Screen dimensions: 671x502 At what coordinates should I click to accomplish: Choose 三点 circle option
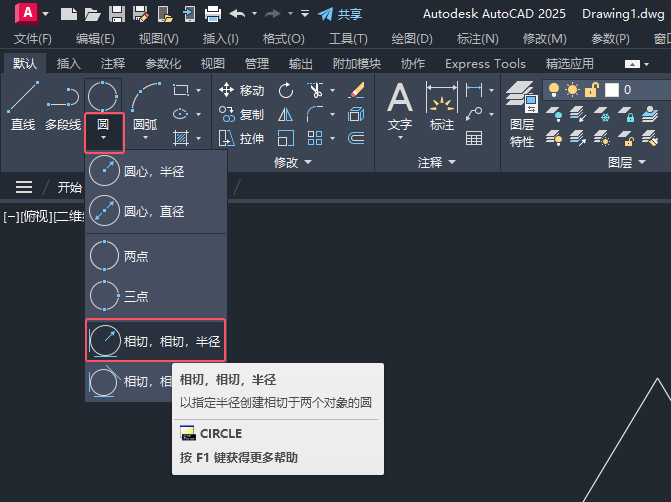[x=156, y=296]
